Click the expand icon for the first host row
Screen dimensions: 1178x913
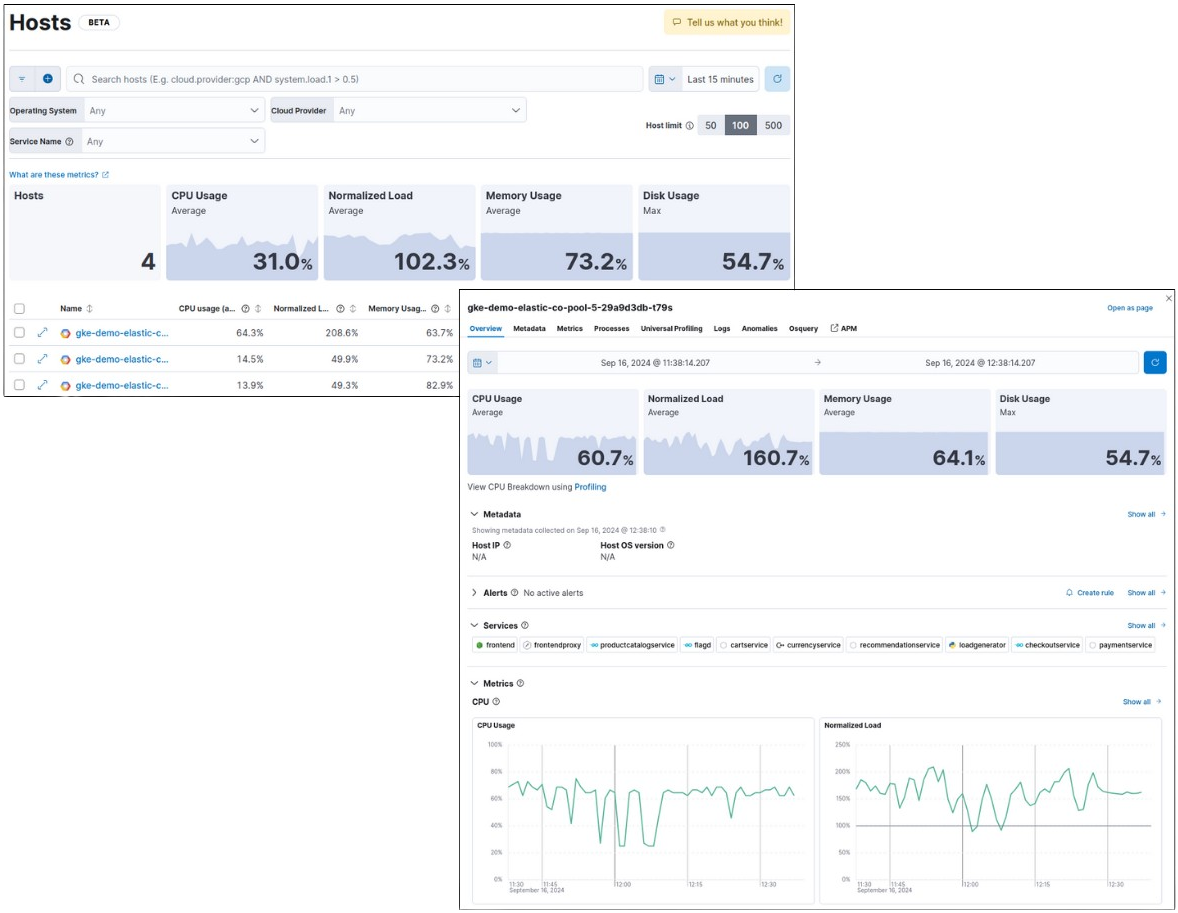pyautogui.click(x=42, y=332)
